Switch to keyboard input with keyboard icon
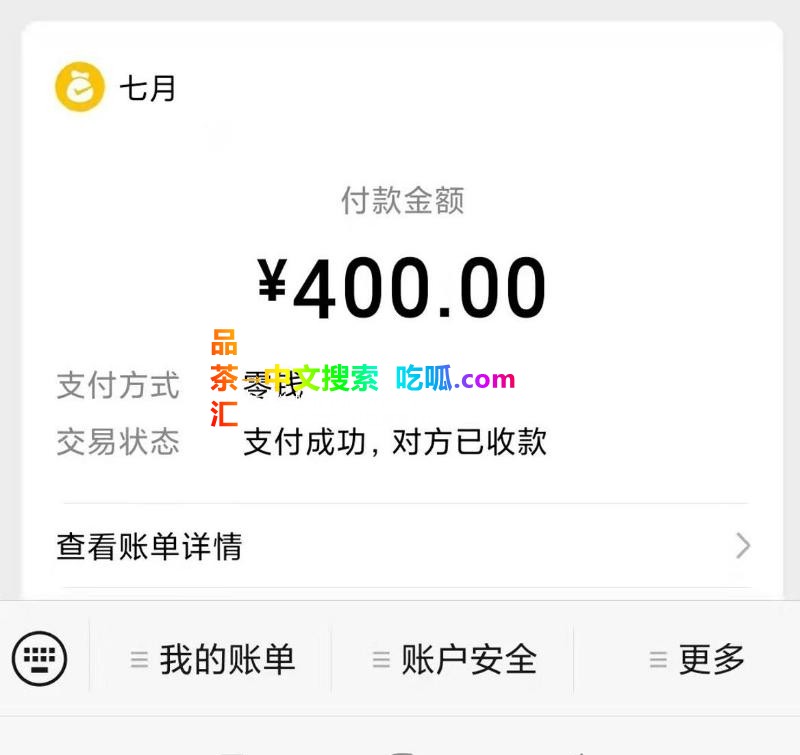 click(40, 659)
